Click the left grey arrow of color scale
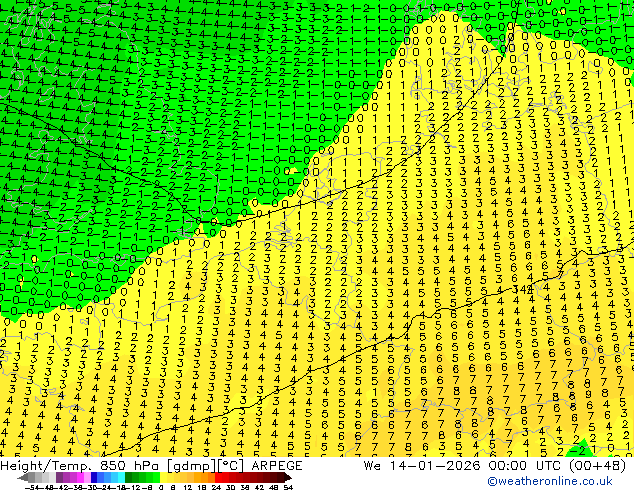634x490 pixels. click(x=23, y=477)
